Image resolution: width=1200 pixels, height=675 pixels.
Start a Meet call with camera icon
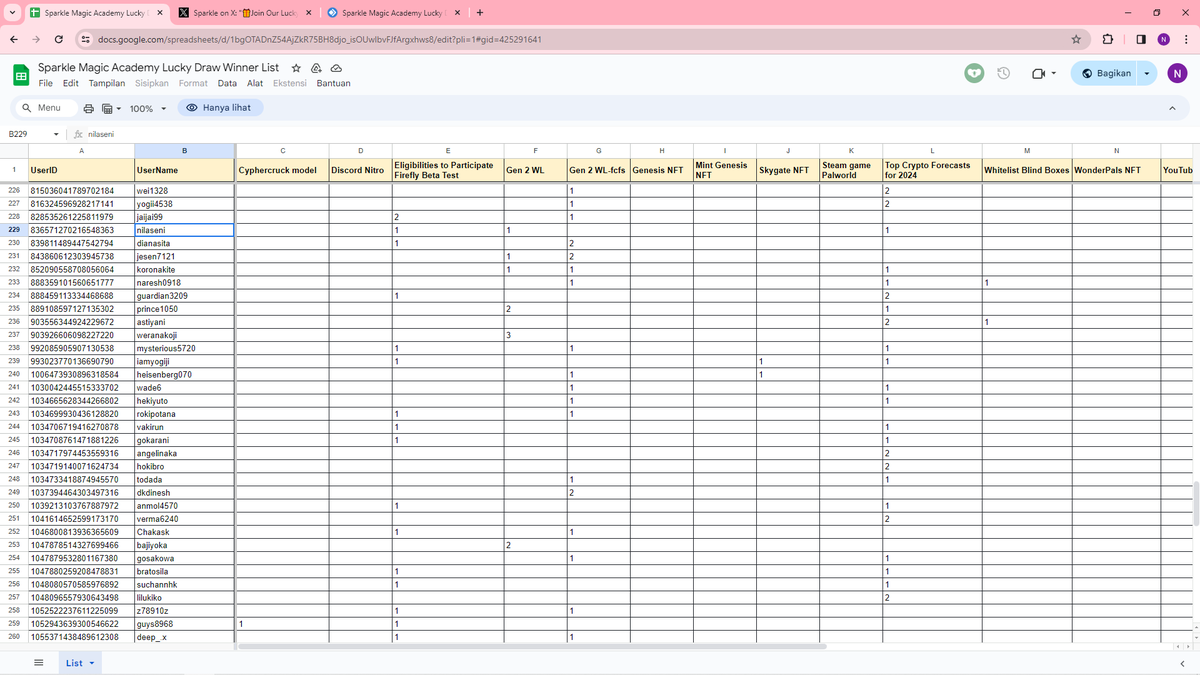click(1038, 74)
